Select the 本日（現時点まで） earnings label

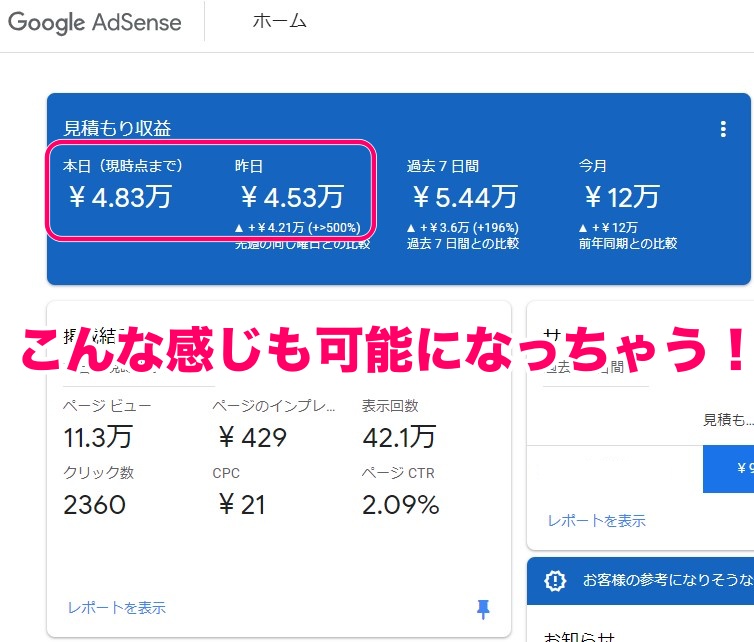pos(123,166)
